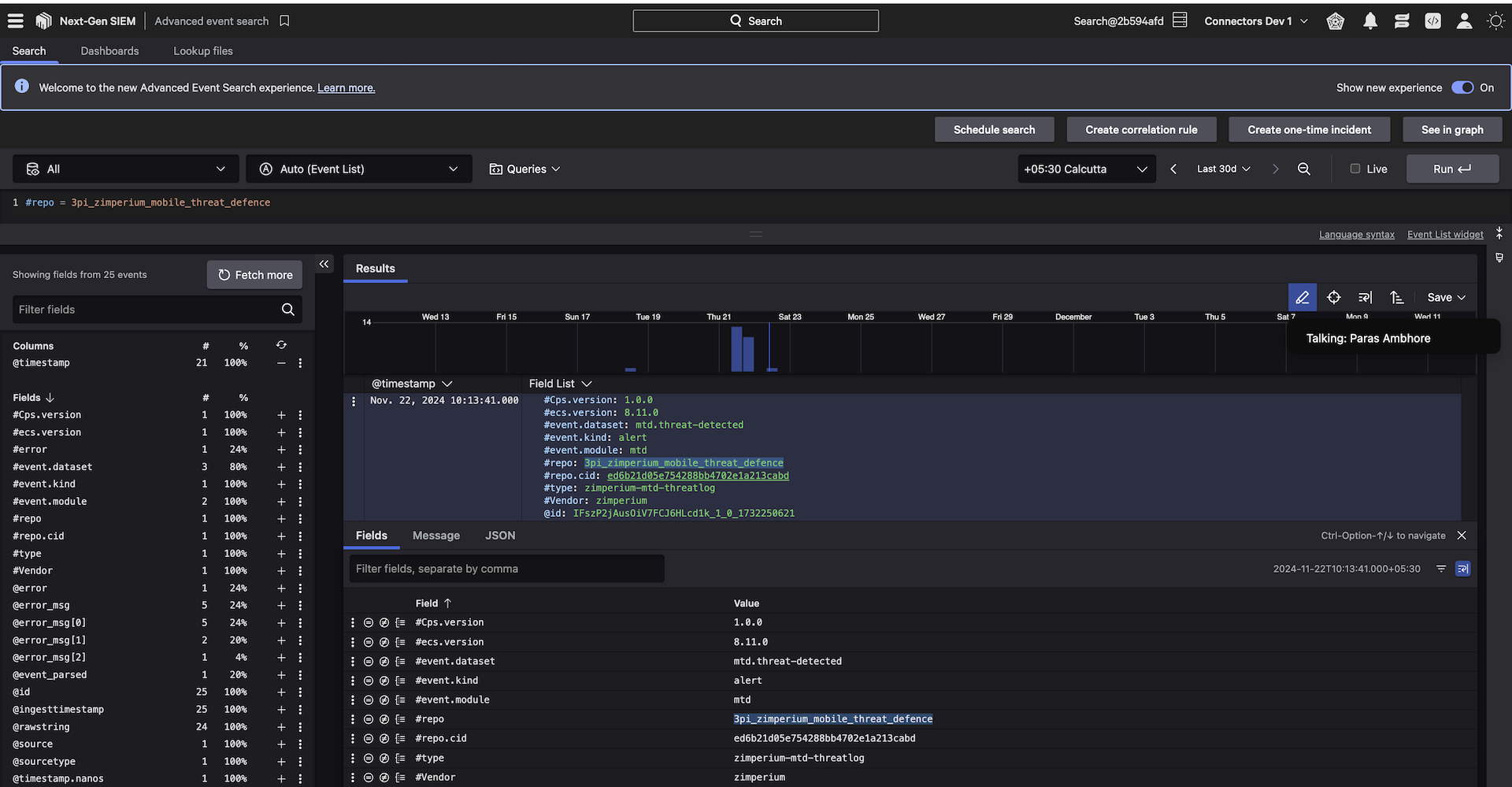Screen dimensions: 1512x787
Task: Bookmark the Advanced event search page
Action: pyautogui.click(x=284, y=21)
